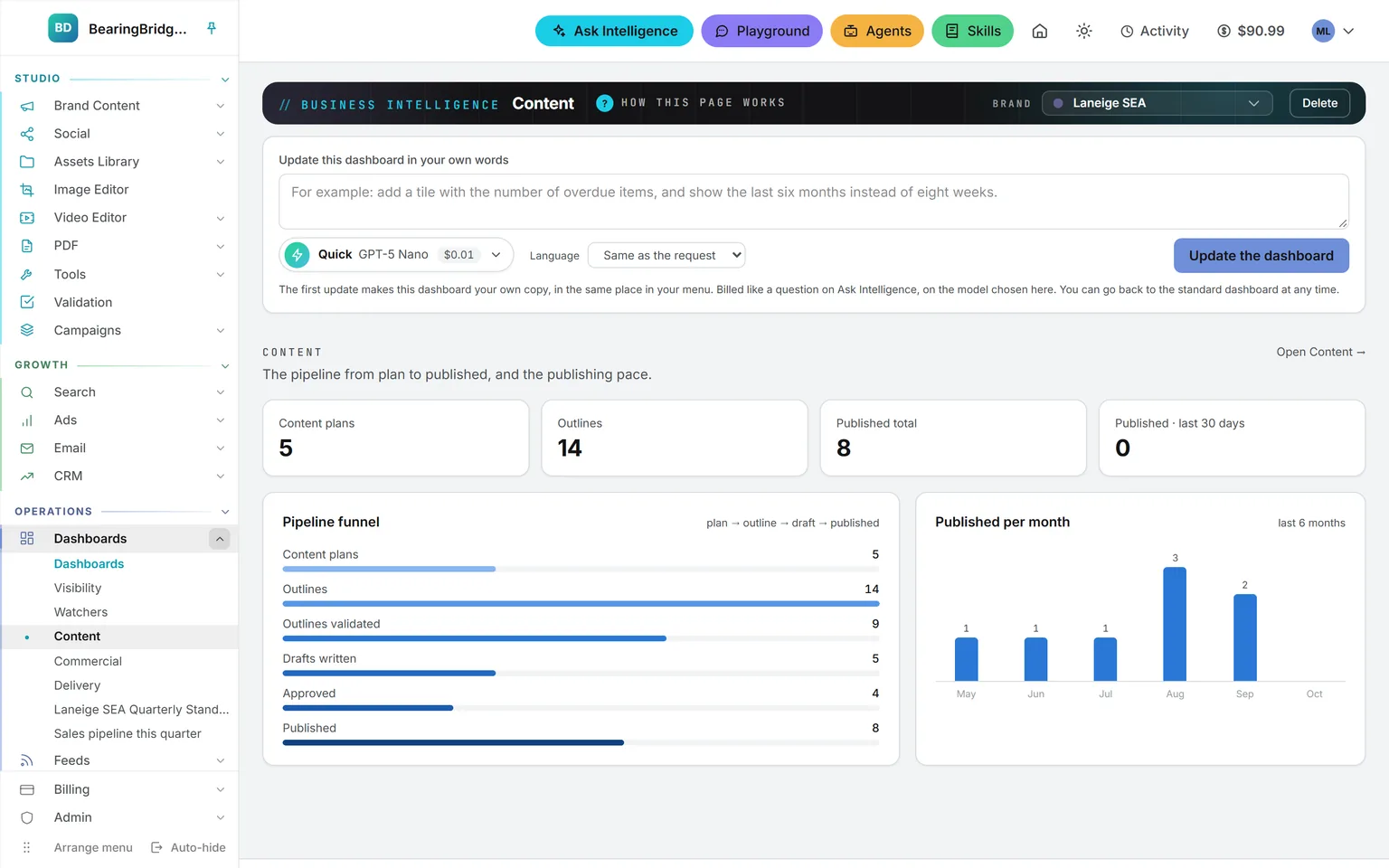Toggle the light/dark theme sun icon
1389x868 pixels.
pyautogui.click(x=1084, y=31)
